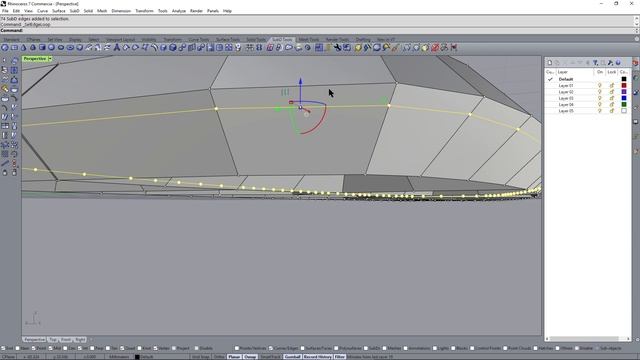Toggle SmartTrack in the status bar
The height and width of the screenshot is (360, 640).
(271, 357)
